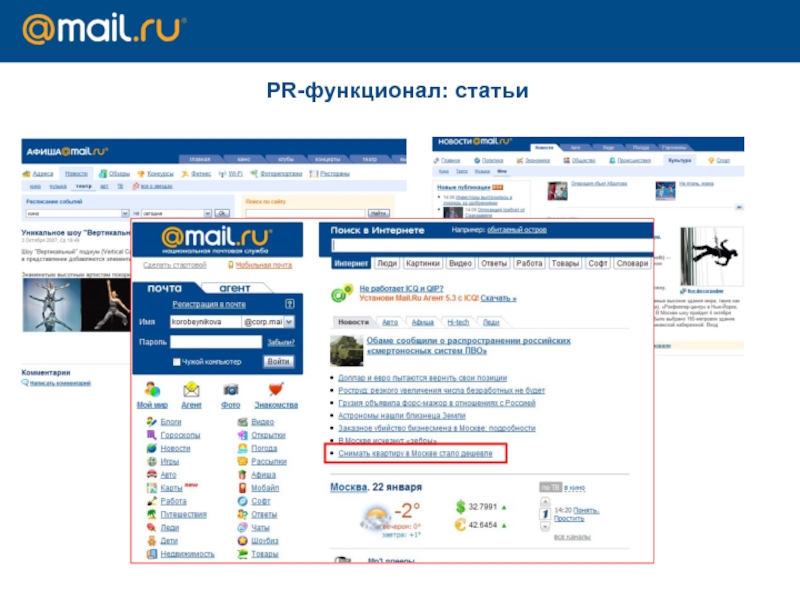Viewport: 800px width, 600px height.
Task: Click the Новости globe icon
Action: (152, 448)
